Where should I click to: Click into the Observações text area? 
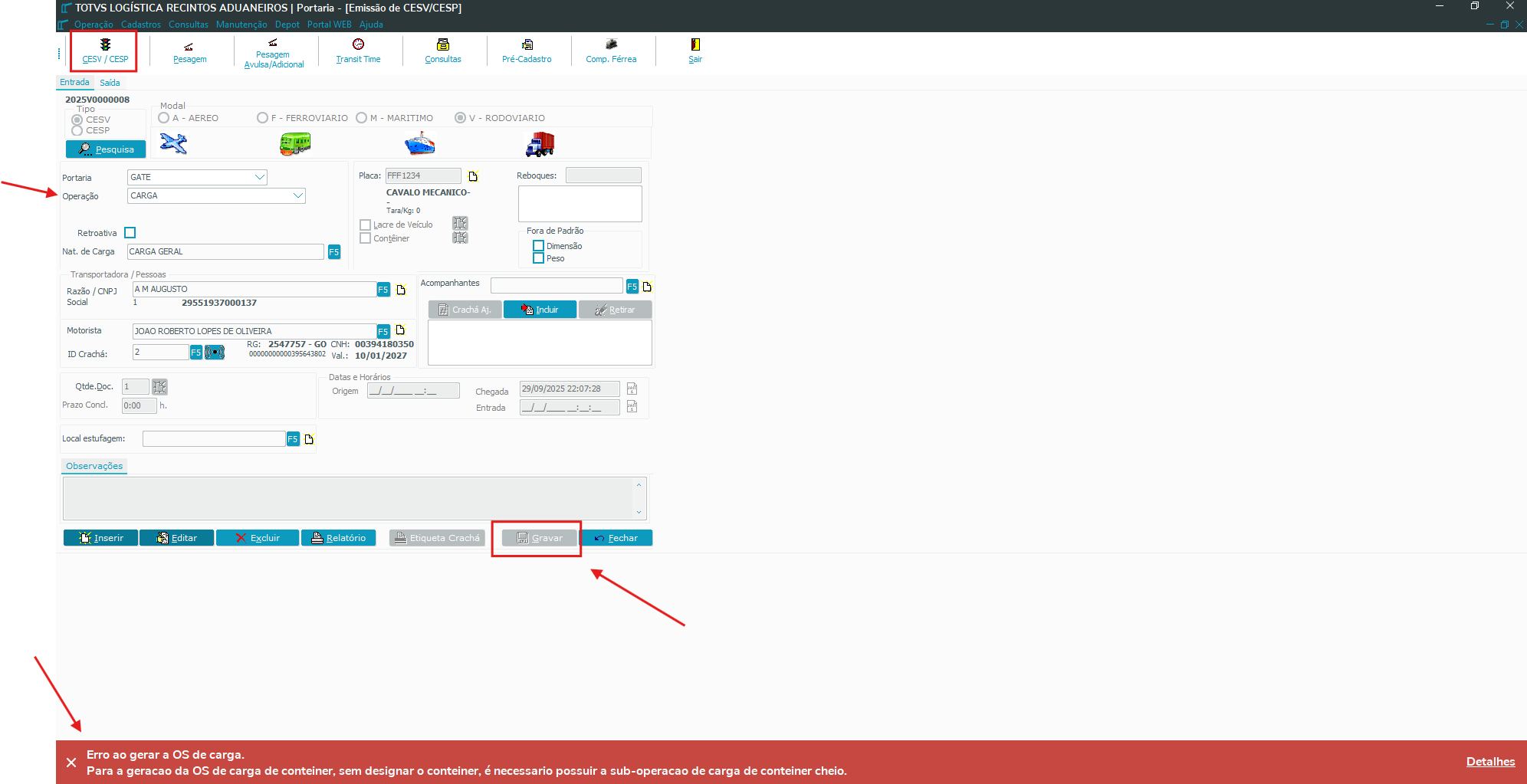(x=354, y=498)
